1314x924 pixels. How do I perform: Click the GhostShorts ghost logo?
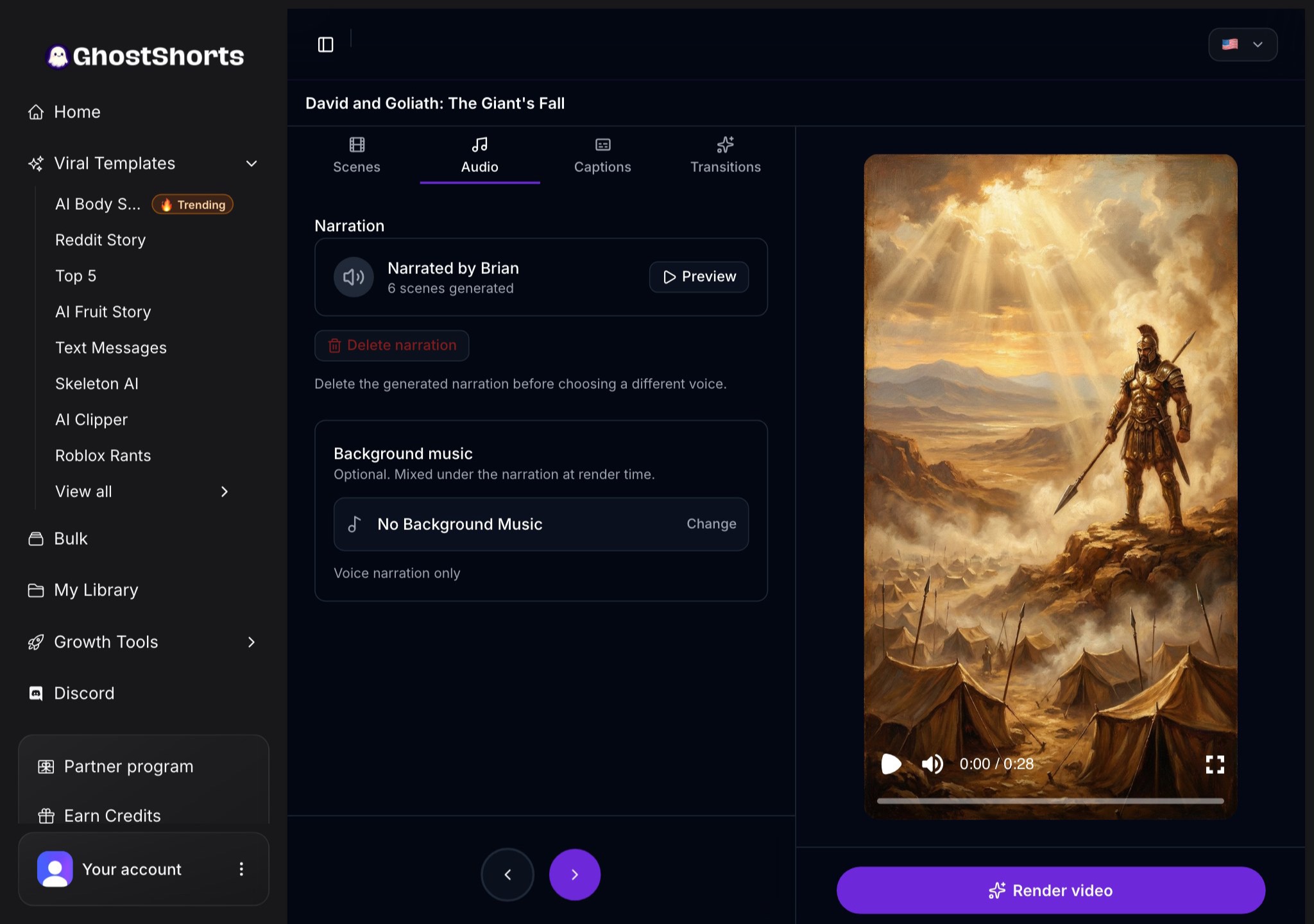[x=58, y=56]
